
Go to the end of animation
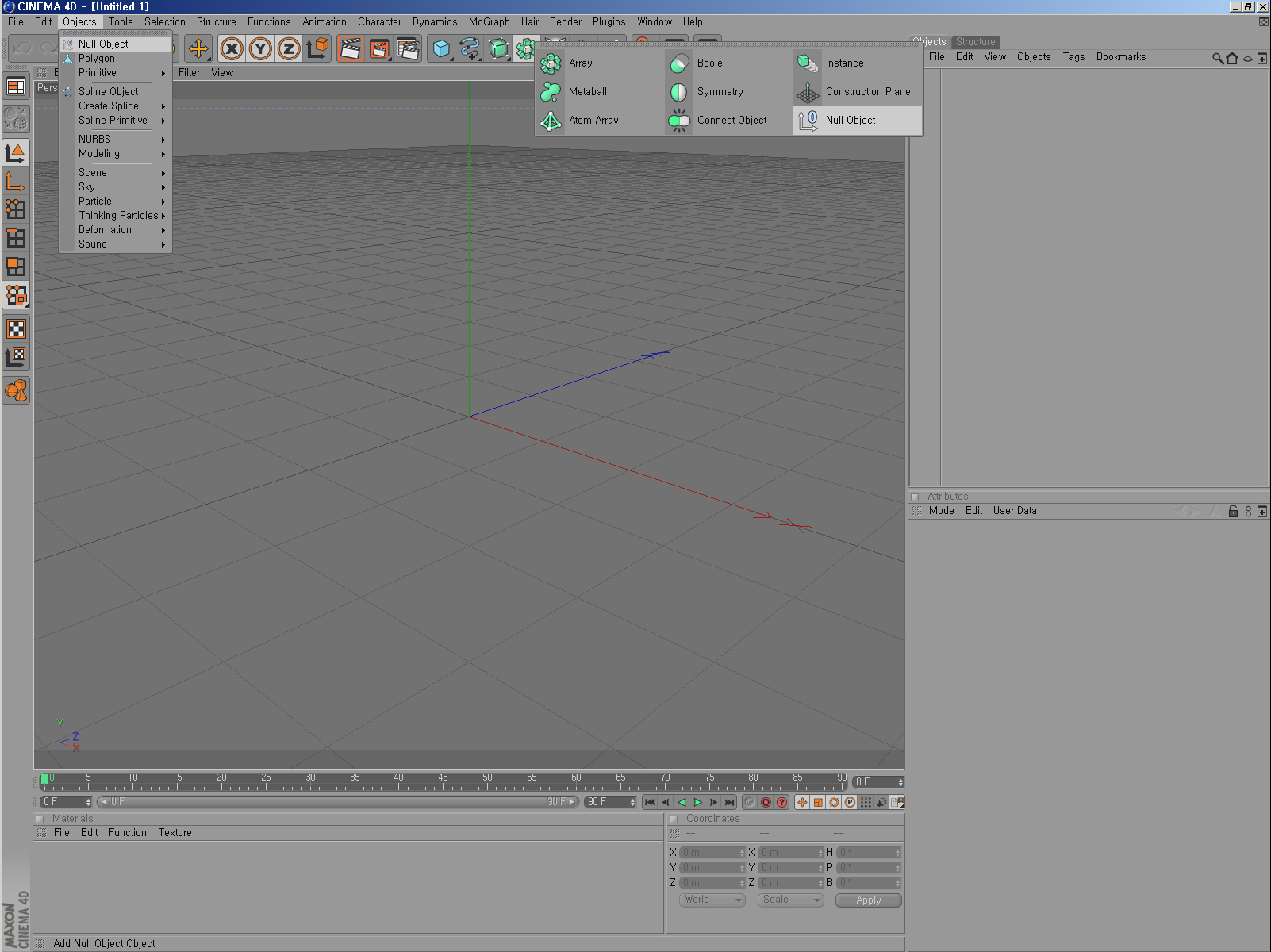[x=729, y=802]
